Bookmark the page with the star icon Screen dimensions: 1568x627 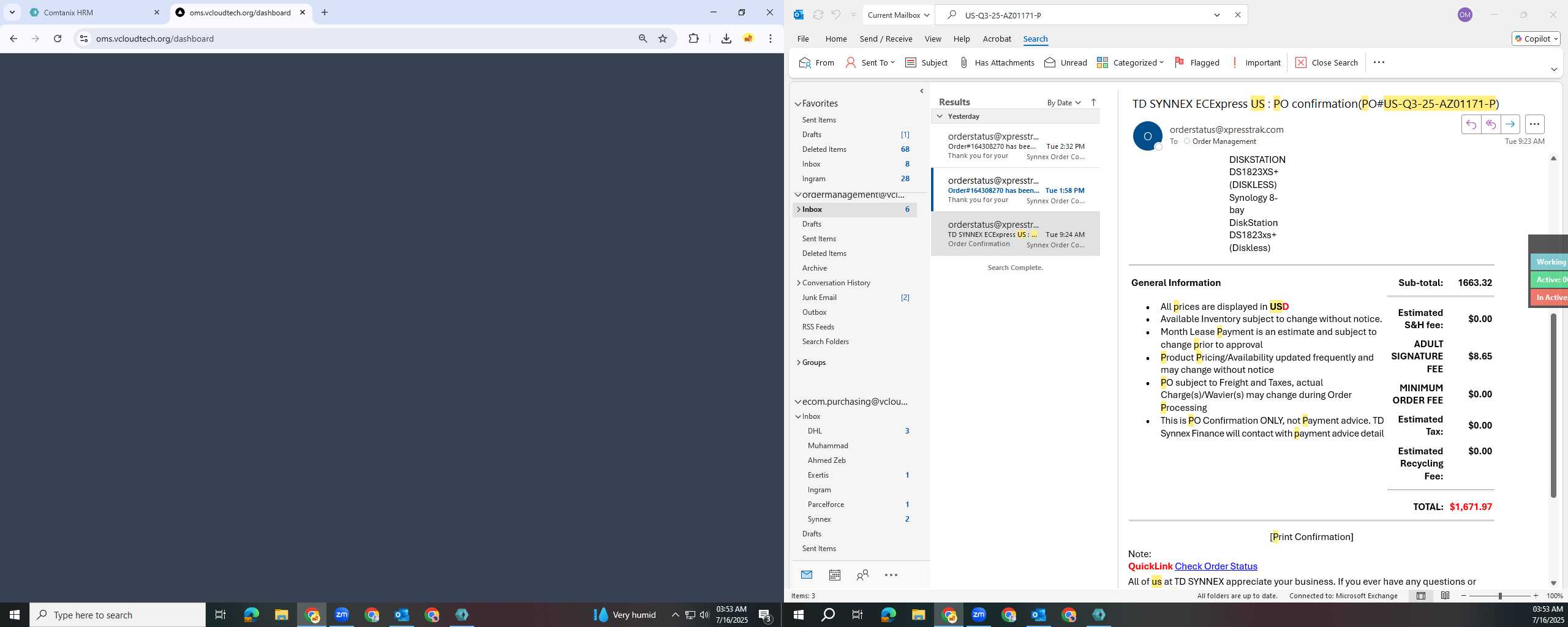click(663, 39)
